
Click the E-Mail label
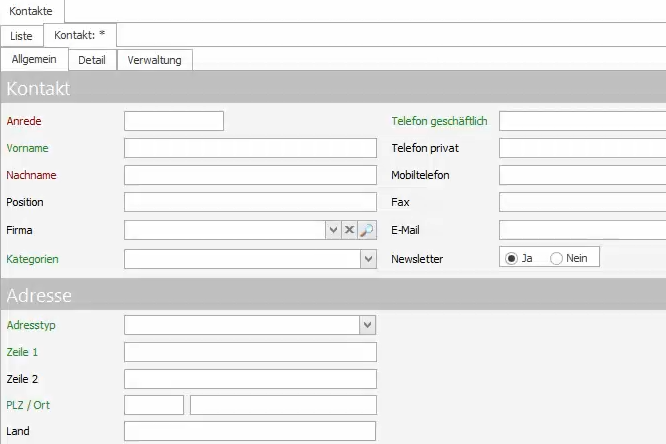pyautogui.click(x=405, y=230)
